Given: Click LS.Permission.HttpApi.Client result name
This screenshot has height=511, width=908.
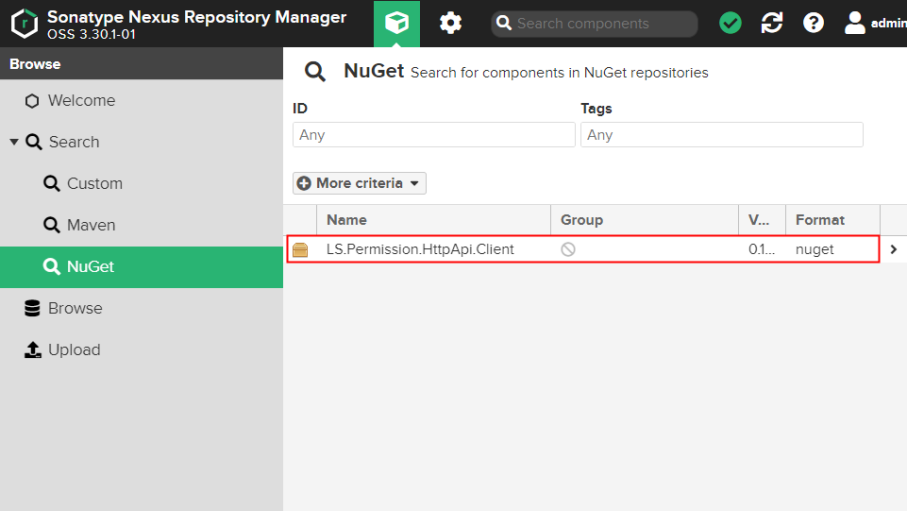Looking at the screenshot, I should (x=420, y=249).
